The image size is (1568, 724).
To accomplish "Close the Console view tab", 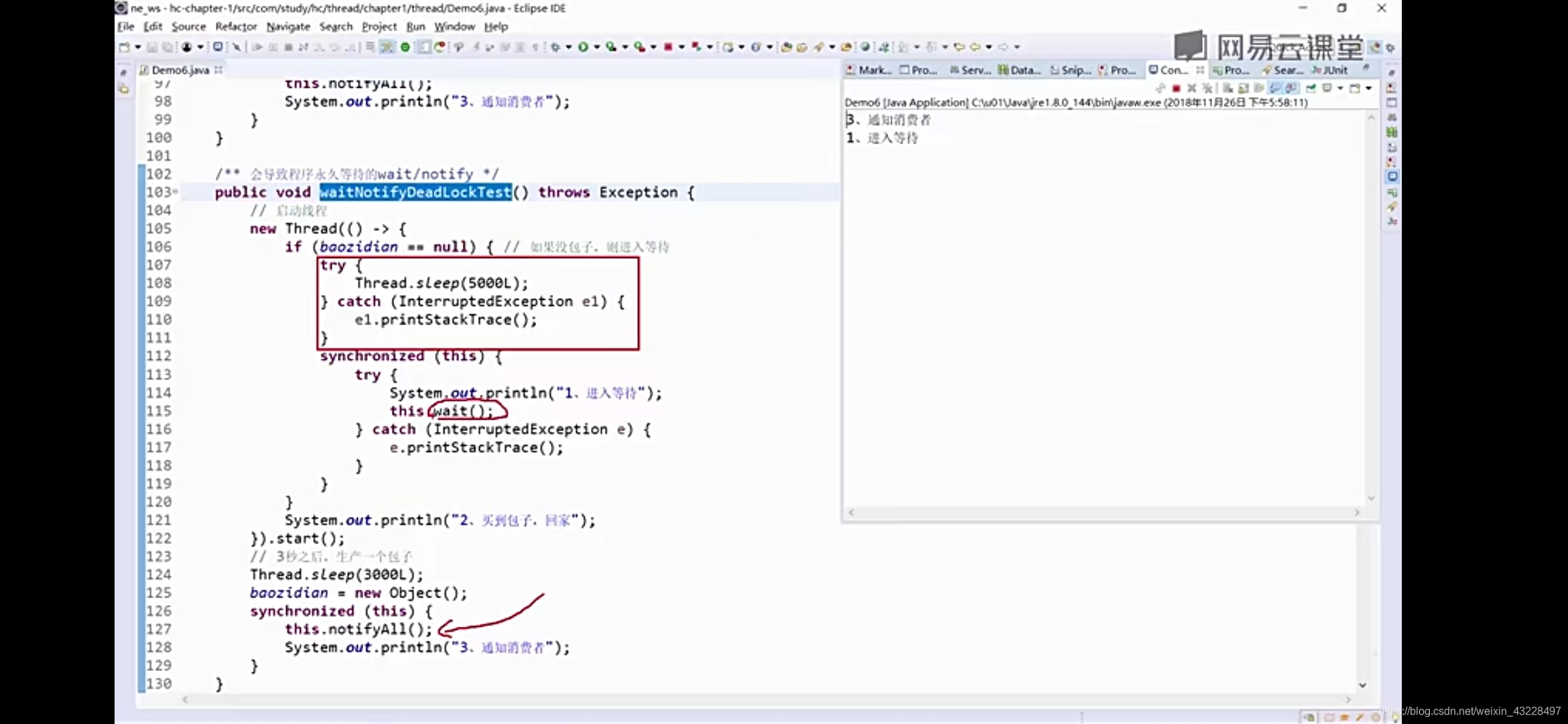I will 1200,70.
